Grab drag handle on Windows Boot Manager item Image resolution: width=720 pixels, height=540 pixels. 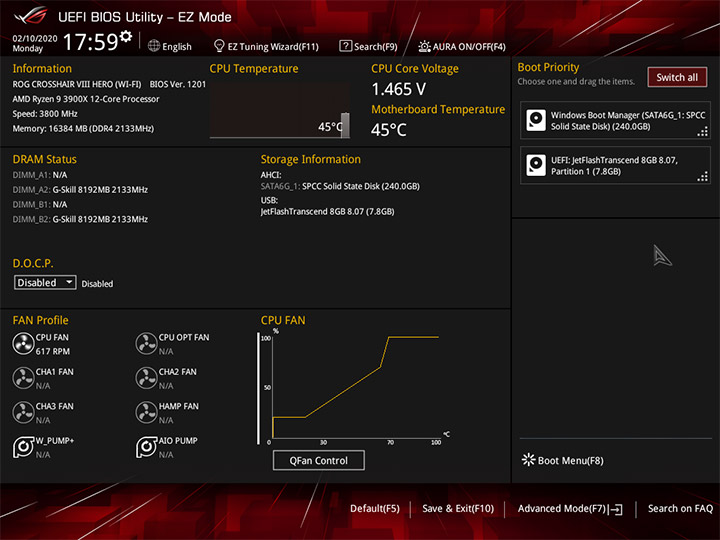703,132
